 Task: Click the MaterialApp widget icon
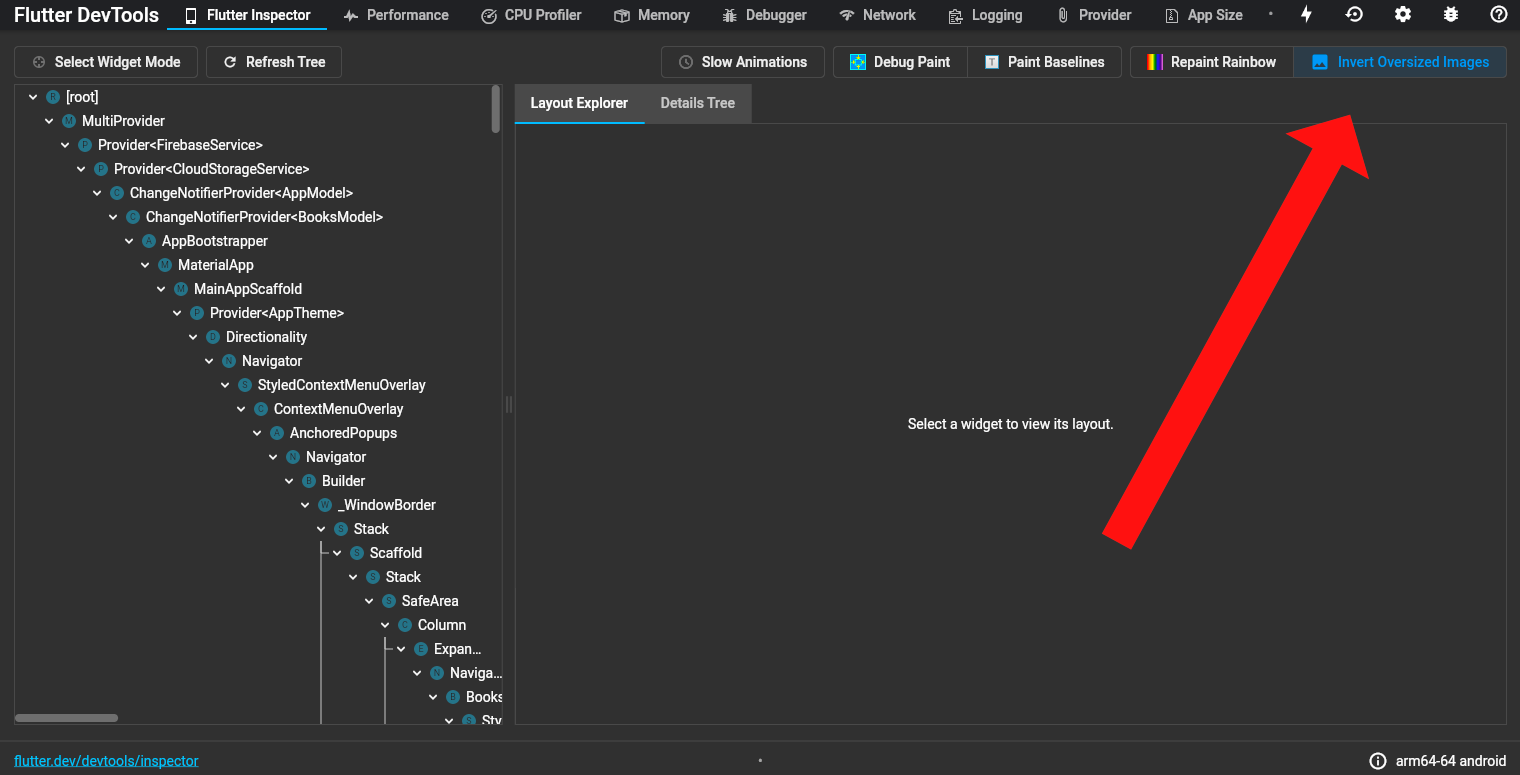click(165, 265)
